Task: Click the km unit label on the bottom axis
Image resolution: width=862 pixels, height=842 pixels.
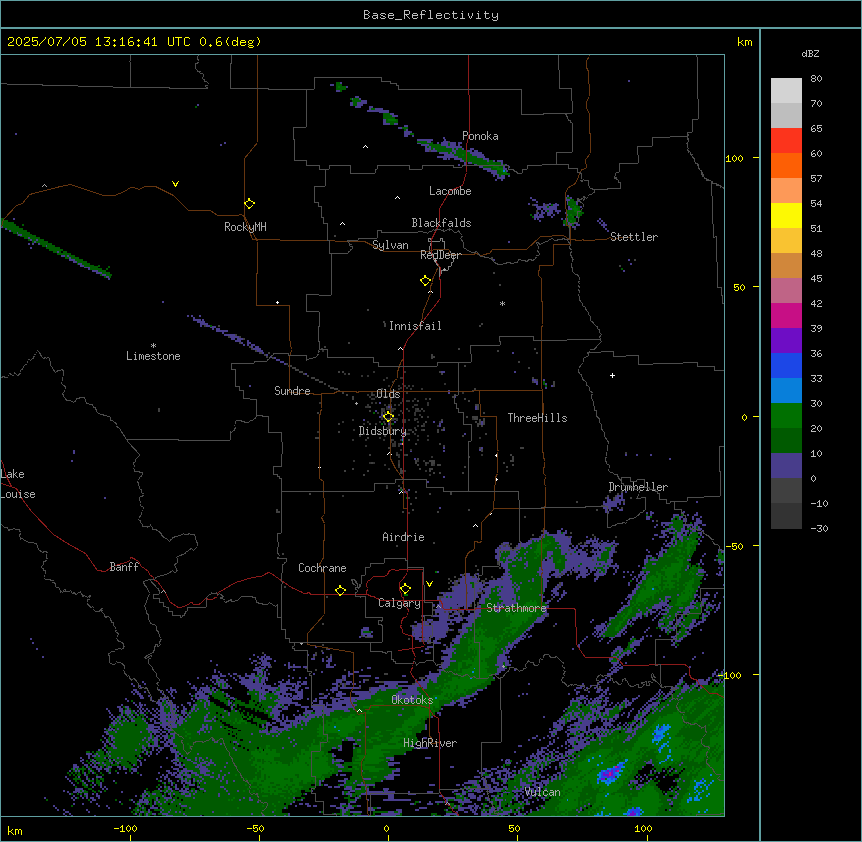Action: (15, 830)
